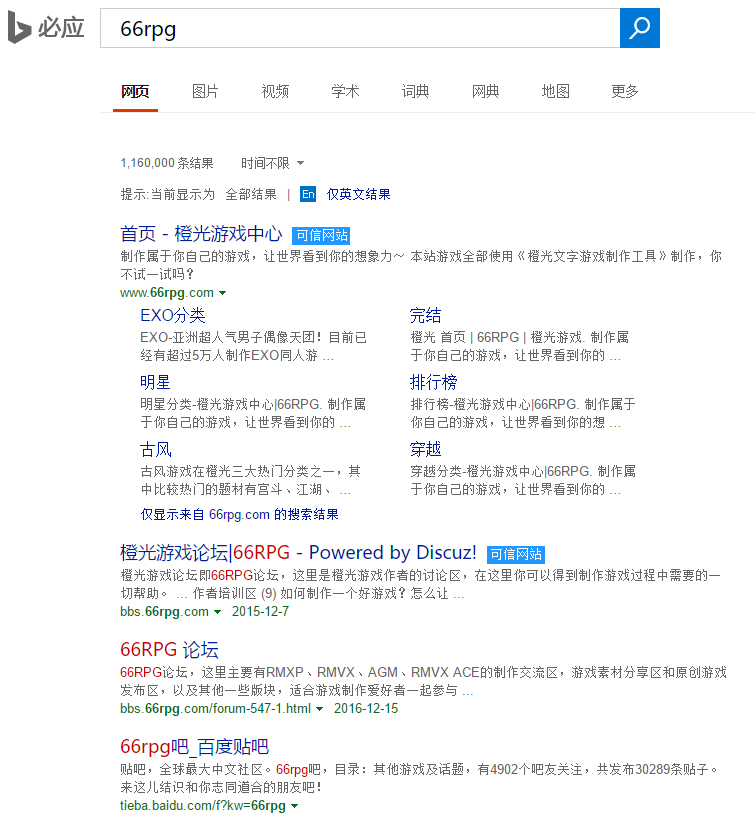
Task: Focus the search box containing 66rpg
Action: pyautogui.click(x=360, y=28)
